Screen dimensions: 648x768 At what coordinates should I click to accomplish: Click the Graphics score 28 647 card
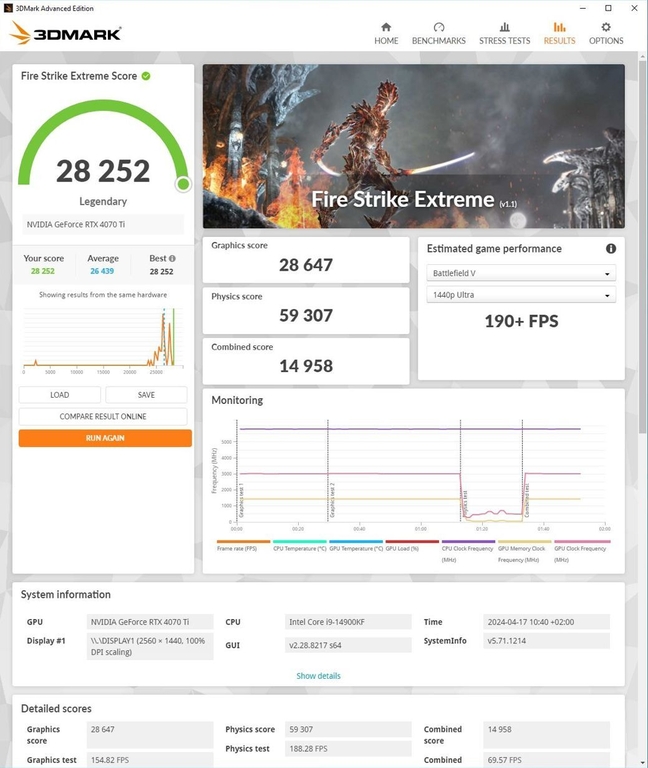tap(306, 260)
